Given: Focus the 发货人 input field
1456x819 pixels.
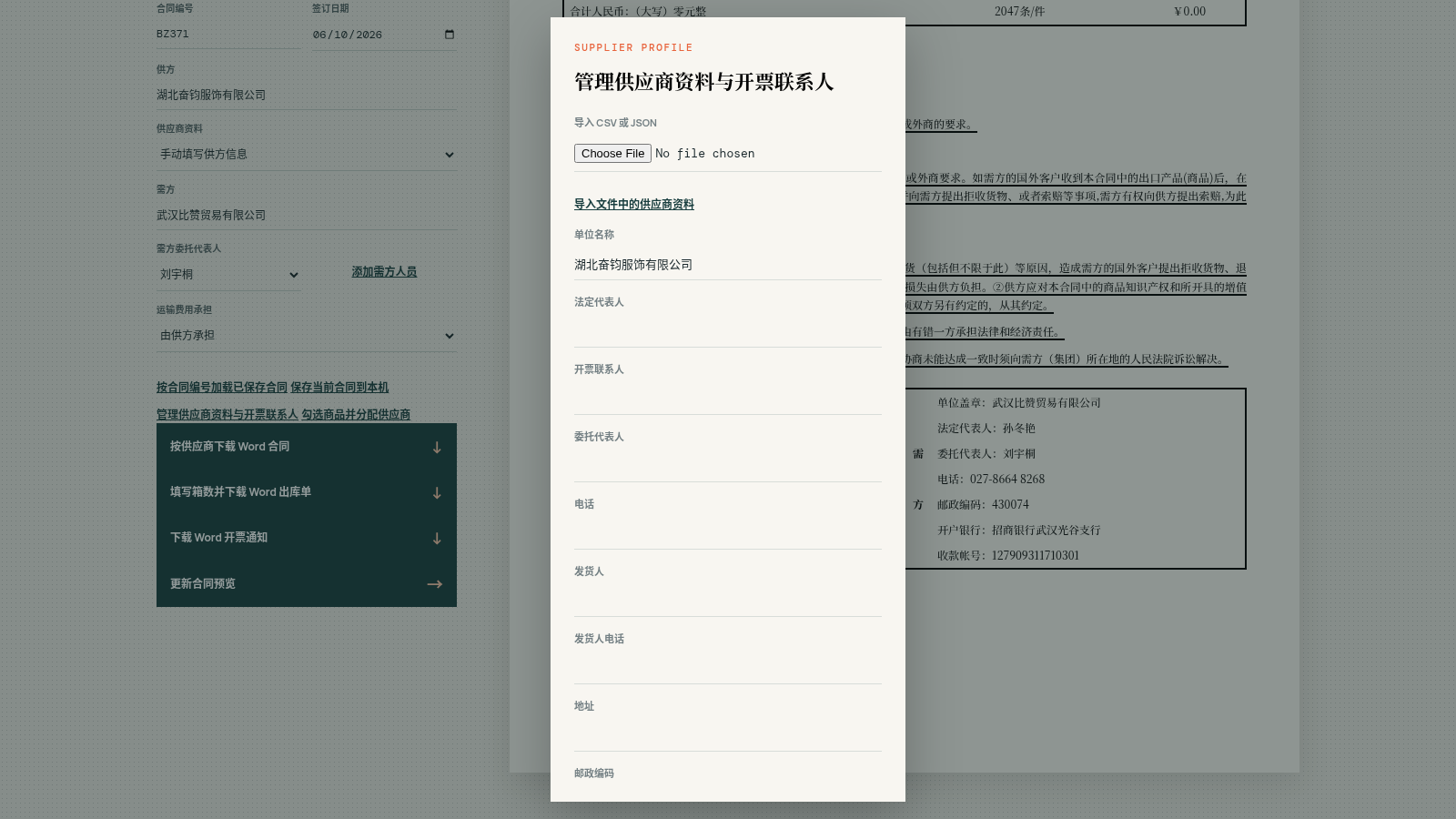Looking at the screenshot, I should pyautogui.click(x=728, y=602).
